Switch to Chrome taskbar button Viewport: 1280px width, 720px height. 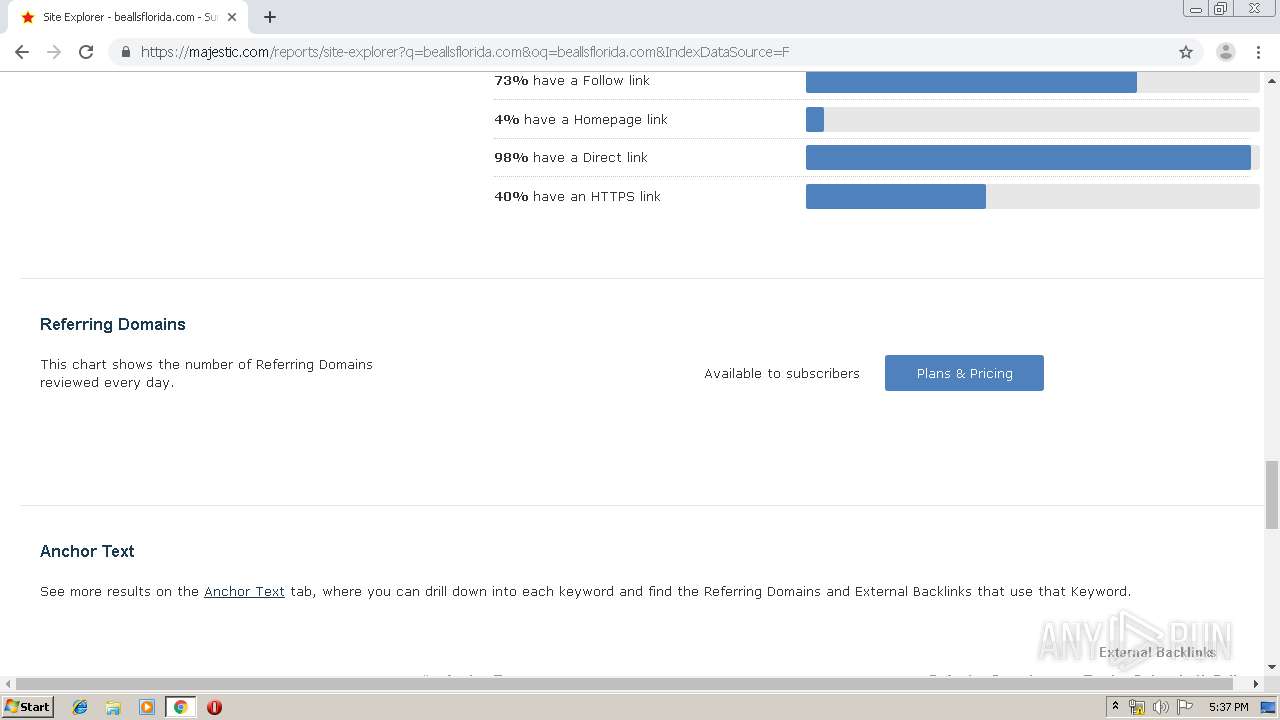click(x=180, y=707)
